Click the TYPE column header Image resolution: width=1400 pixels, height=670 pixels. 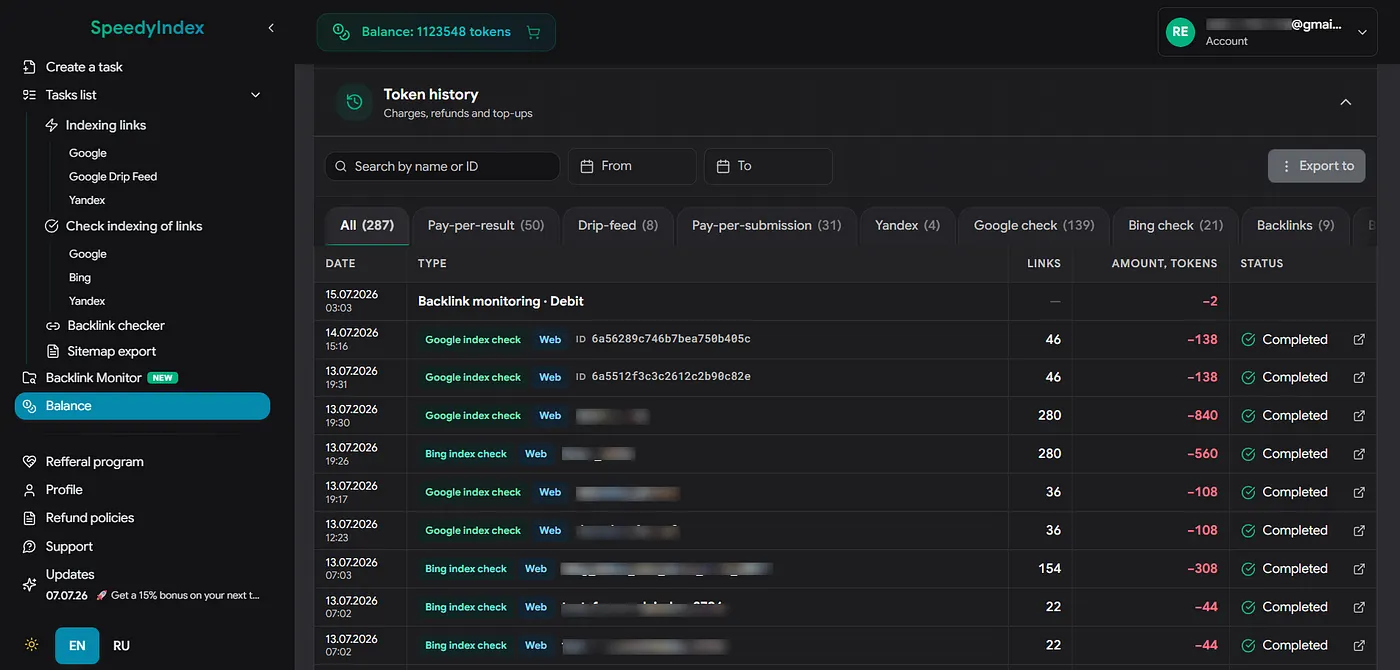tap(432, 263)
